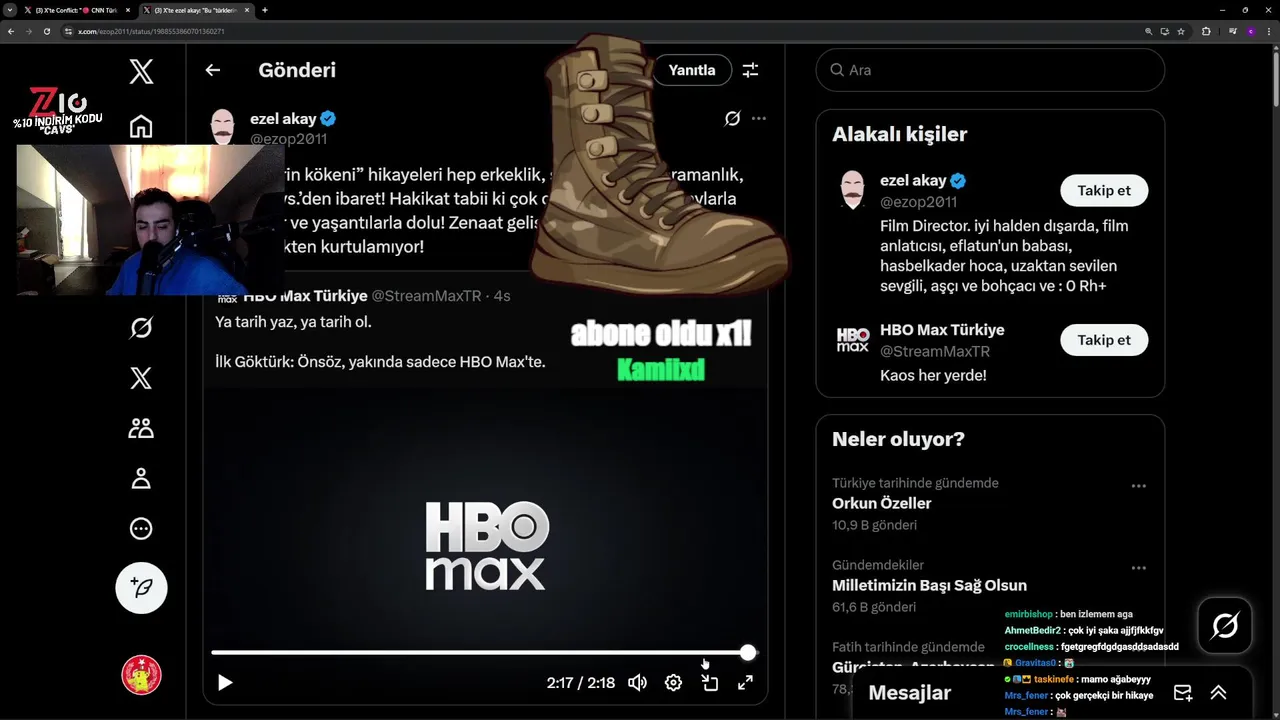
Task: Open options for Milletimizin Başı Sağ Olsun trend
Action: click(x=1138, y=568)
